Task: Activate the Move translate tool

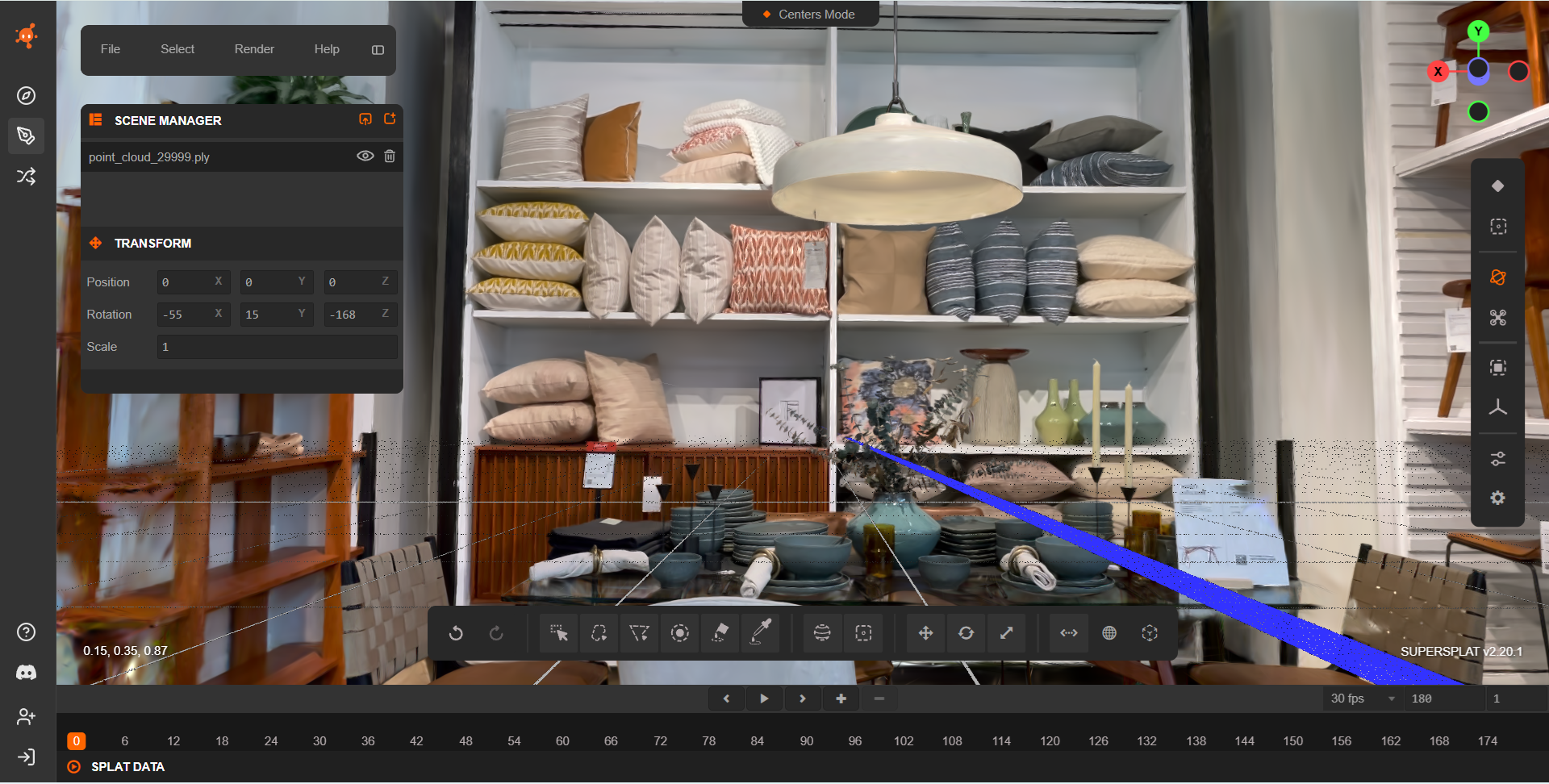Action: pos(925,633)
